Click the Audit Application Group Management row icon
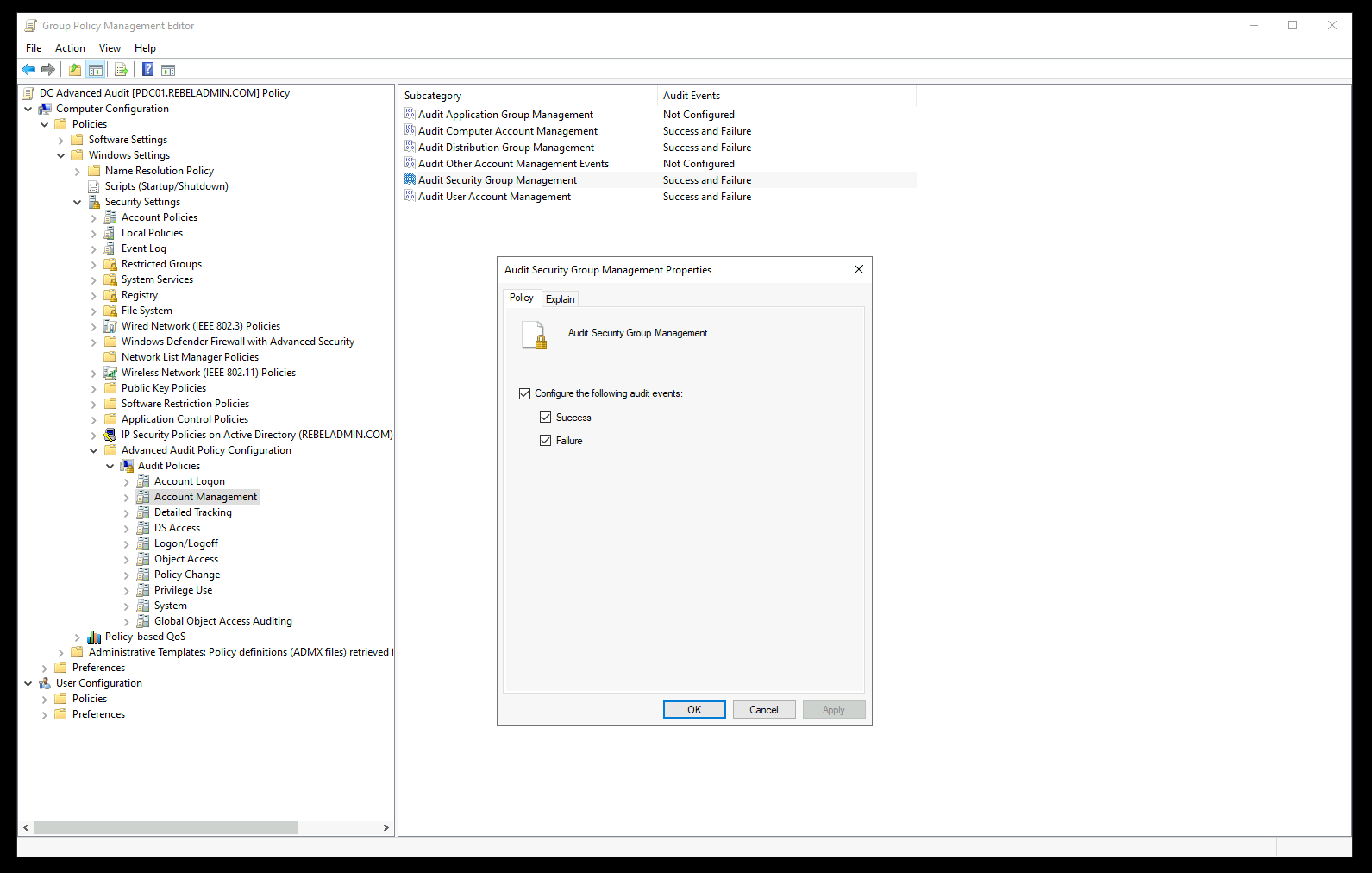The height and width of the screenshot is (873, 1372). [410, 114]
